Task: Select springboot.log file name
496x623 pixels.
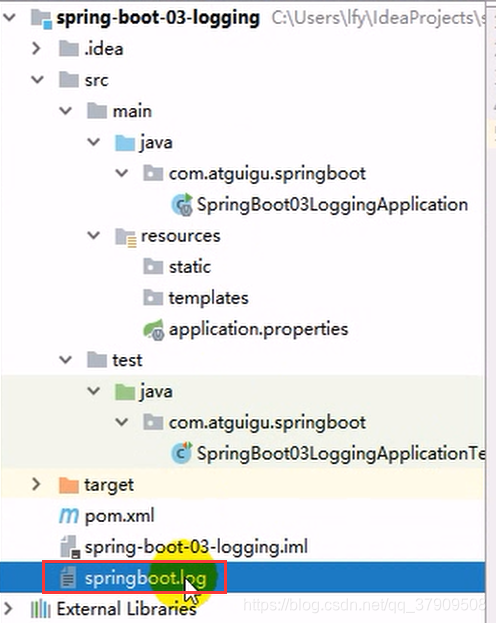Action: click(145, 579)
